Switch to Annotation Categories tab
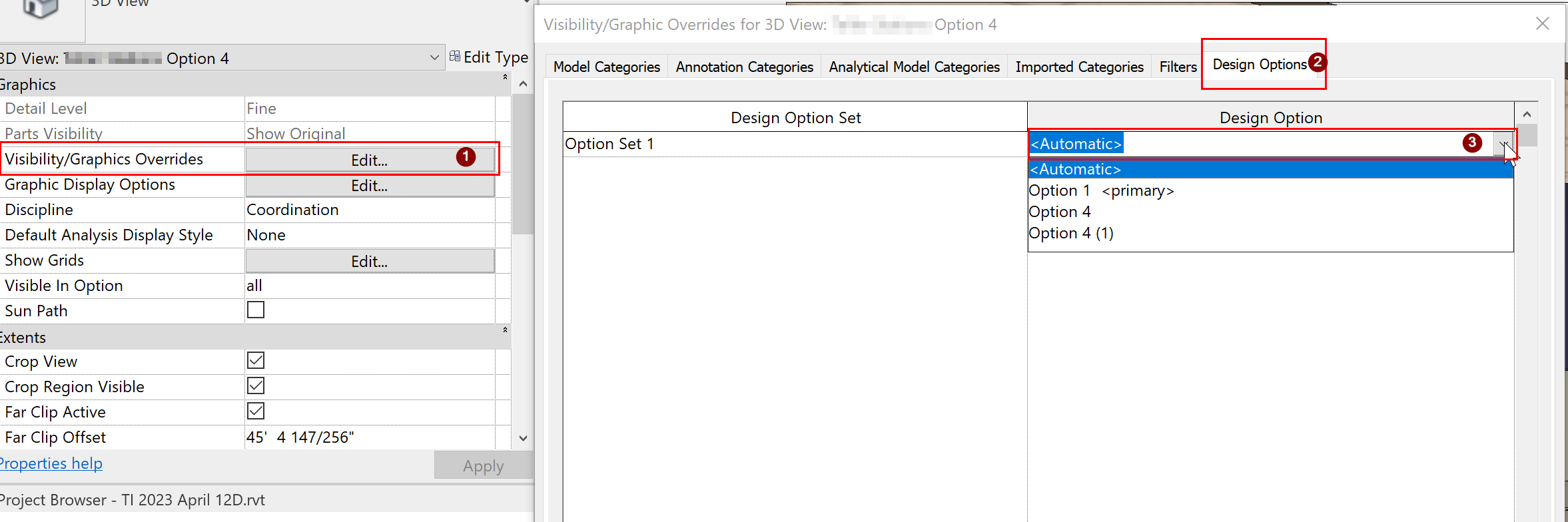 tap(744, 67)
